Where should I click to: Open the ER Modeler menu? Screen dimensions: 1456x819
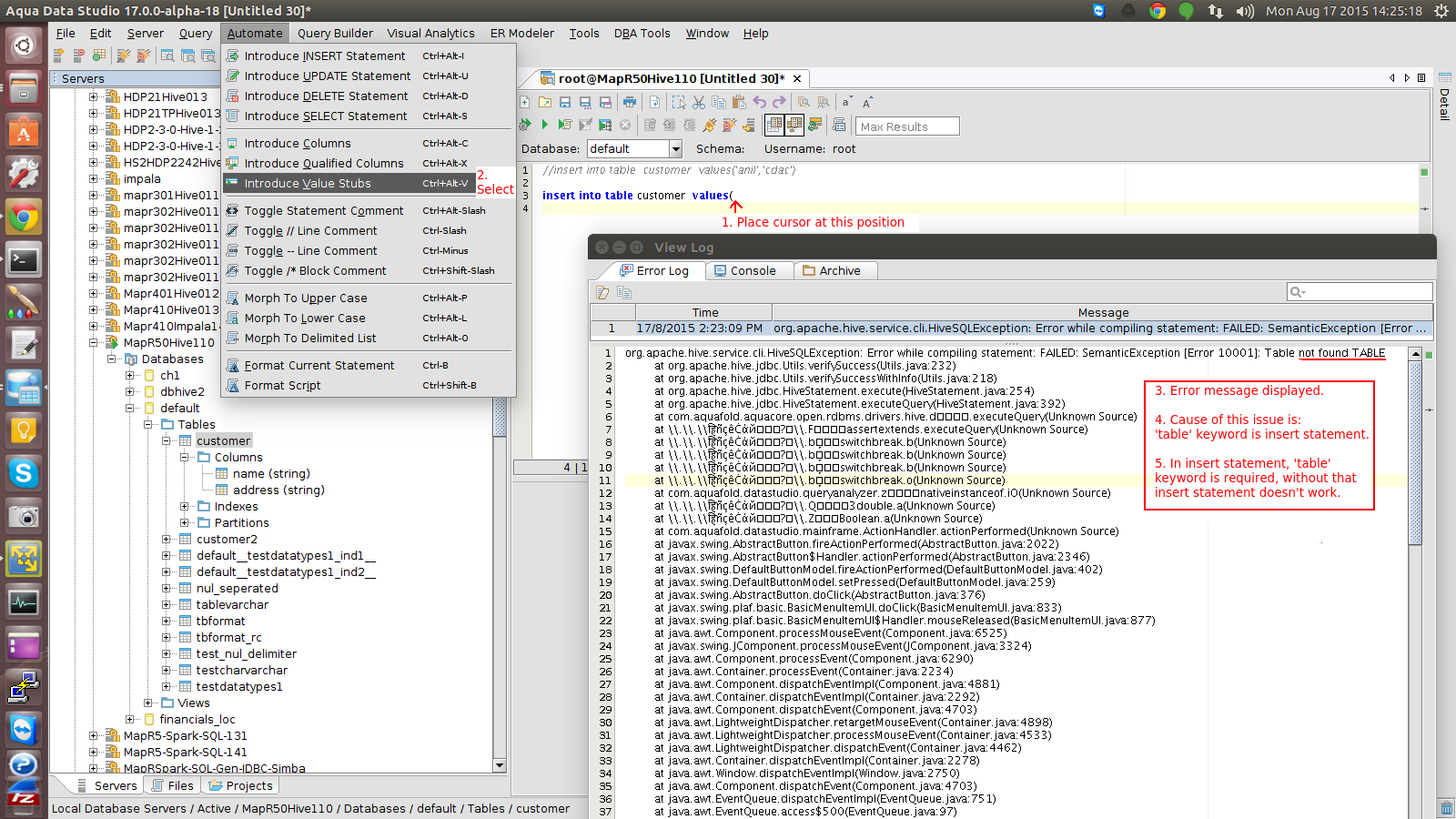click(522, 33)
